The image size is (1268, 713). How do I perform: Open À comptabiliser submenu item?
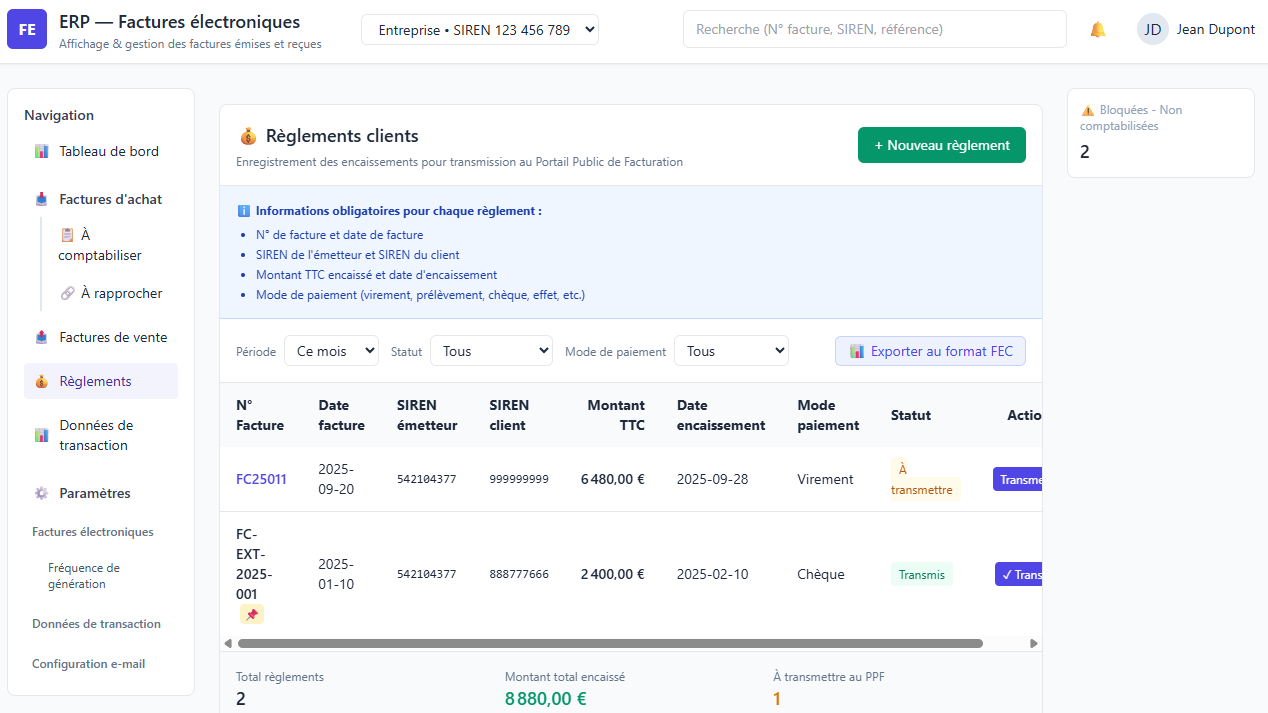tap(112, 245)
